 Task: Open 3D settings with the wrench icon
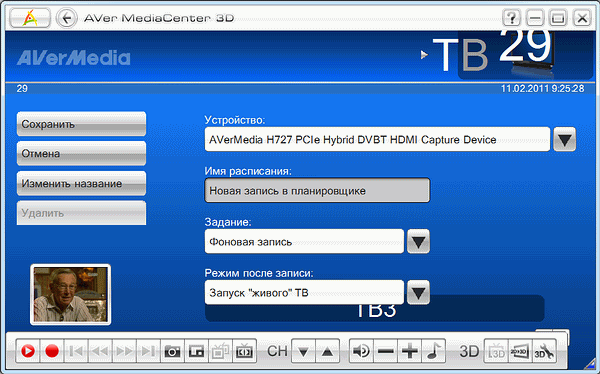544,351
